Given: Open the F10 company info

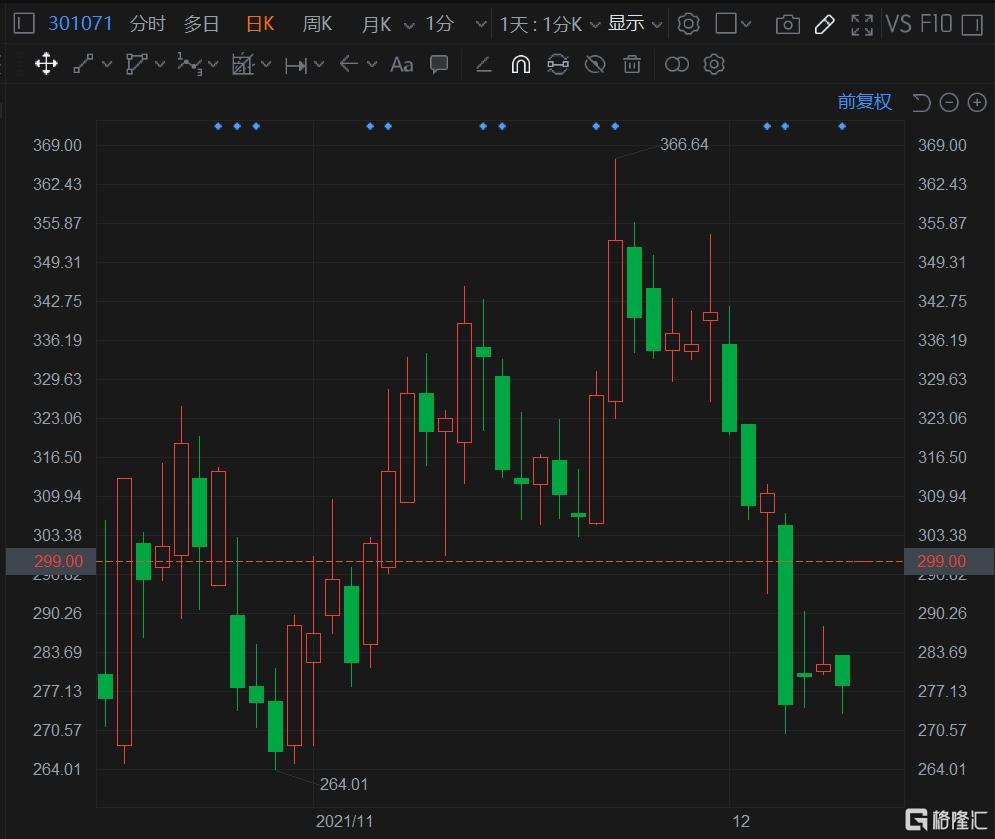Looking at the screenshot, I should click(936, 24).
